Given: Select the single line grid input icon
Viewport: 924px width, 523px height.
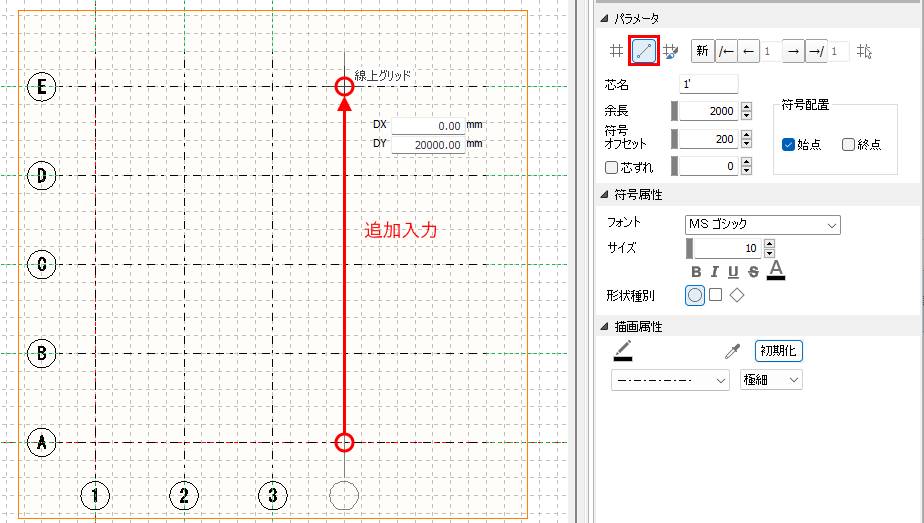Looking at the screenshot, I should pos(643,50).
